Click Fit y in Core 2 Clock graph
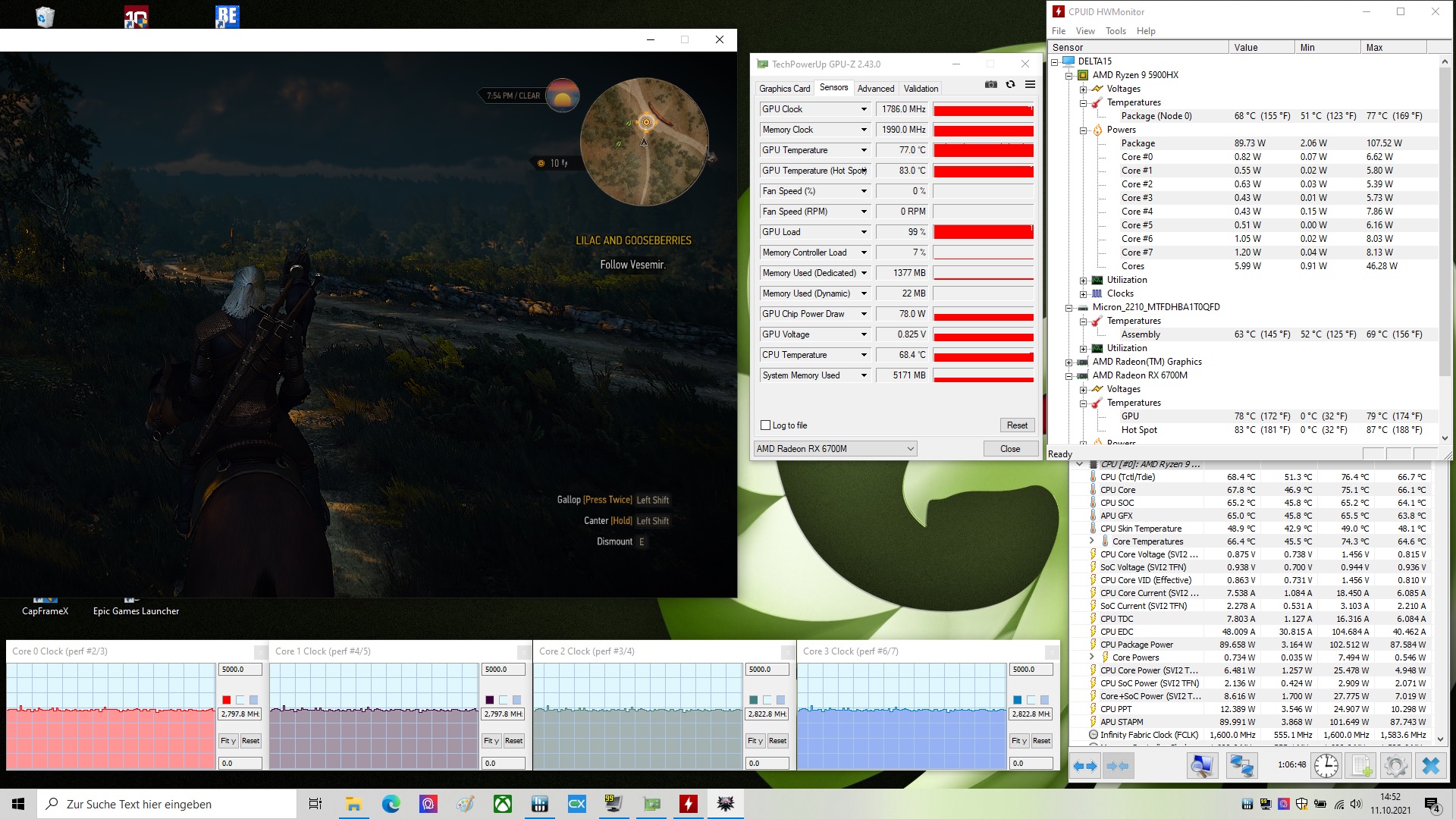1456x819 pixels. pos(755,741)
